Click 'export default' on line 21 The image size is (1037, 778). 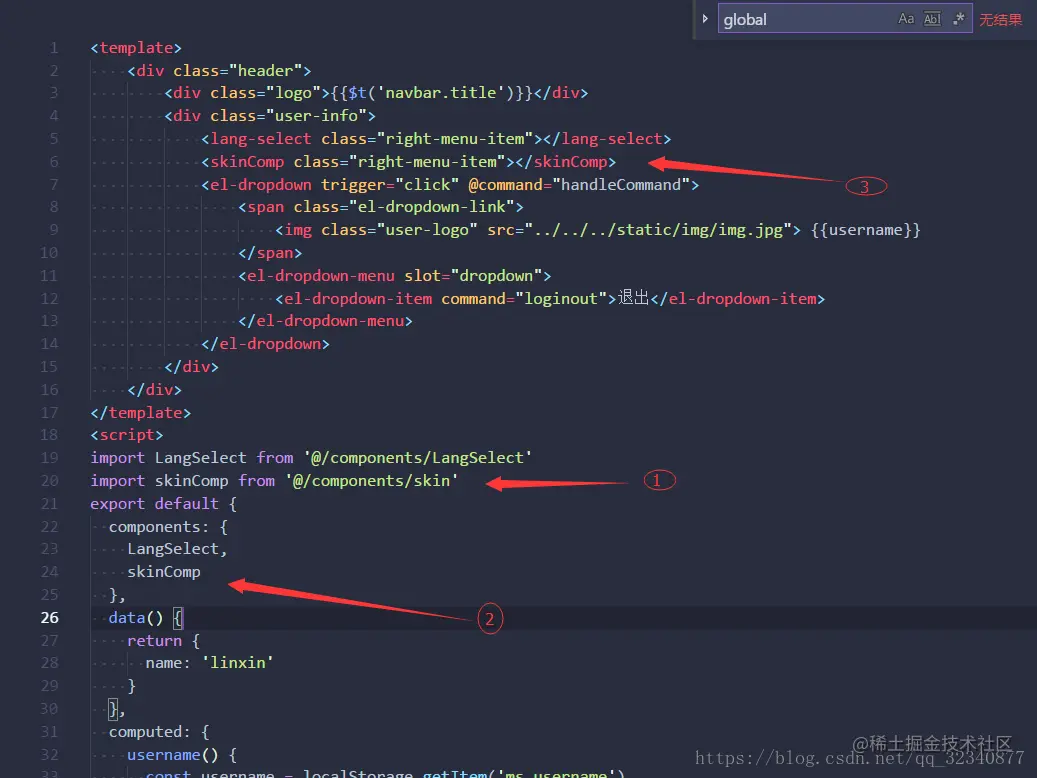154,504
